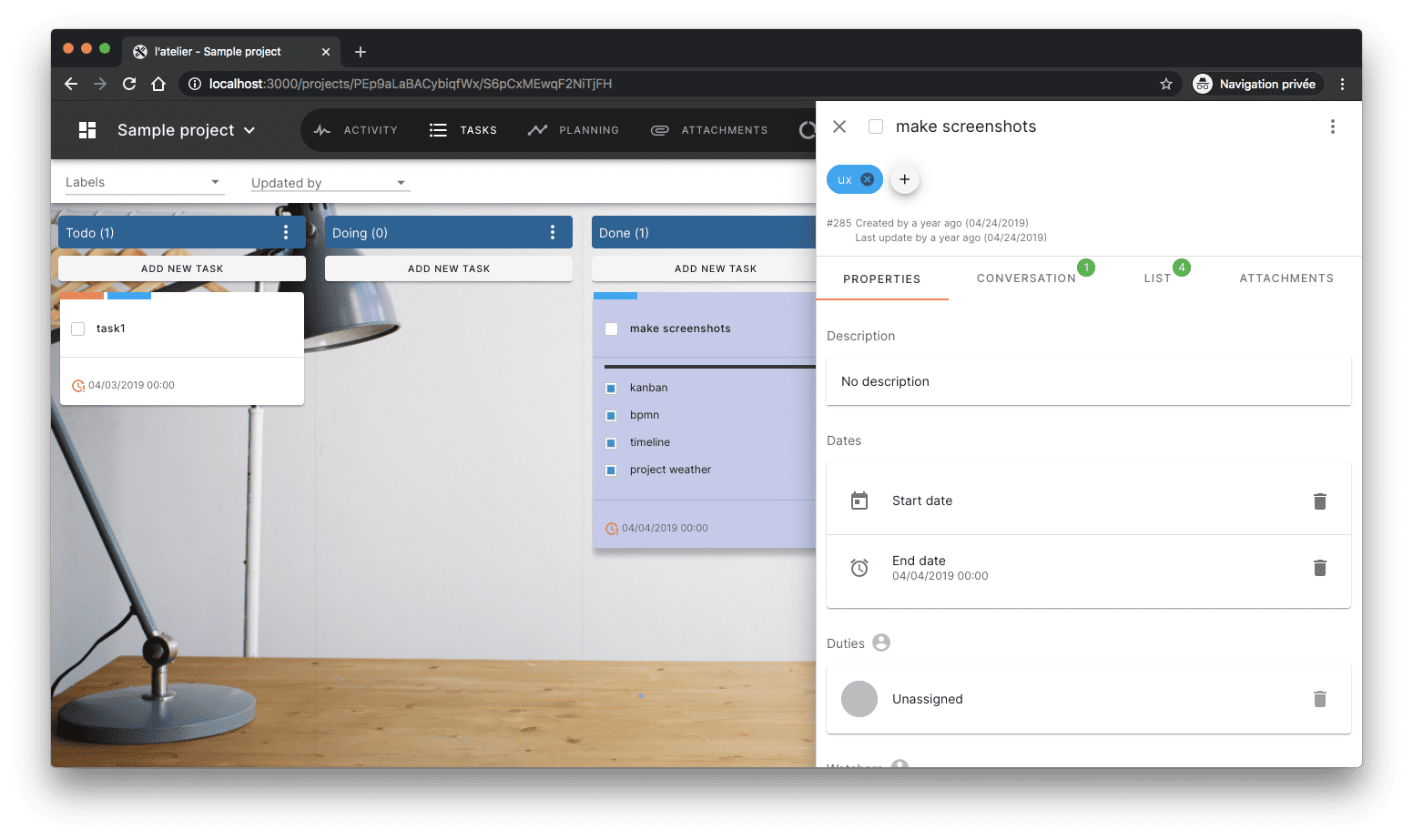This screenshot has width=1413, height=840.
Task: Open the dashboard grid icon beside Sample project
Action: coord(87,130)
